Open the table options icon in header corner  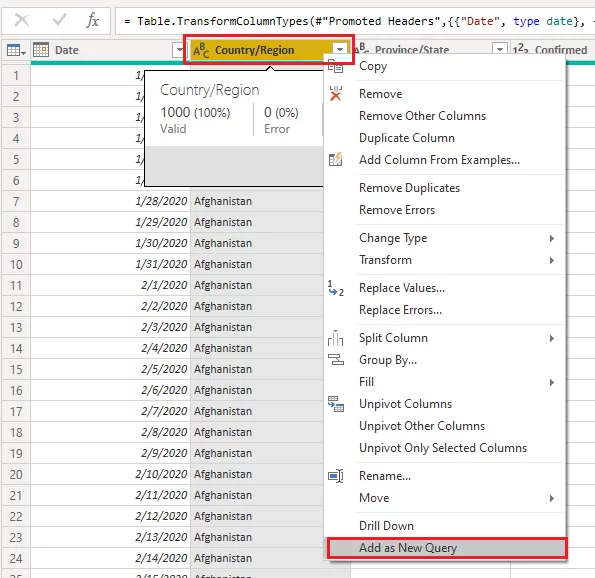(16, 50)
